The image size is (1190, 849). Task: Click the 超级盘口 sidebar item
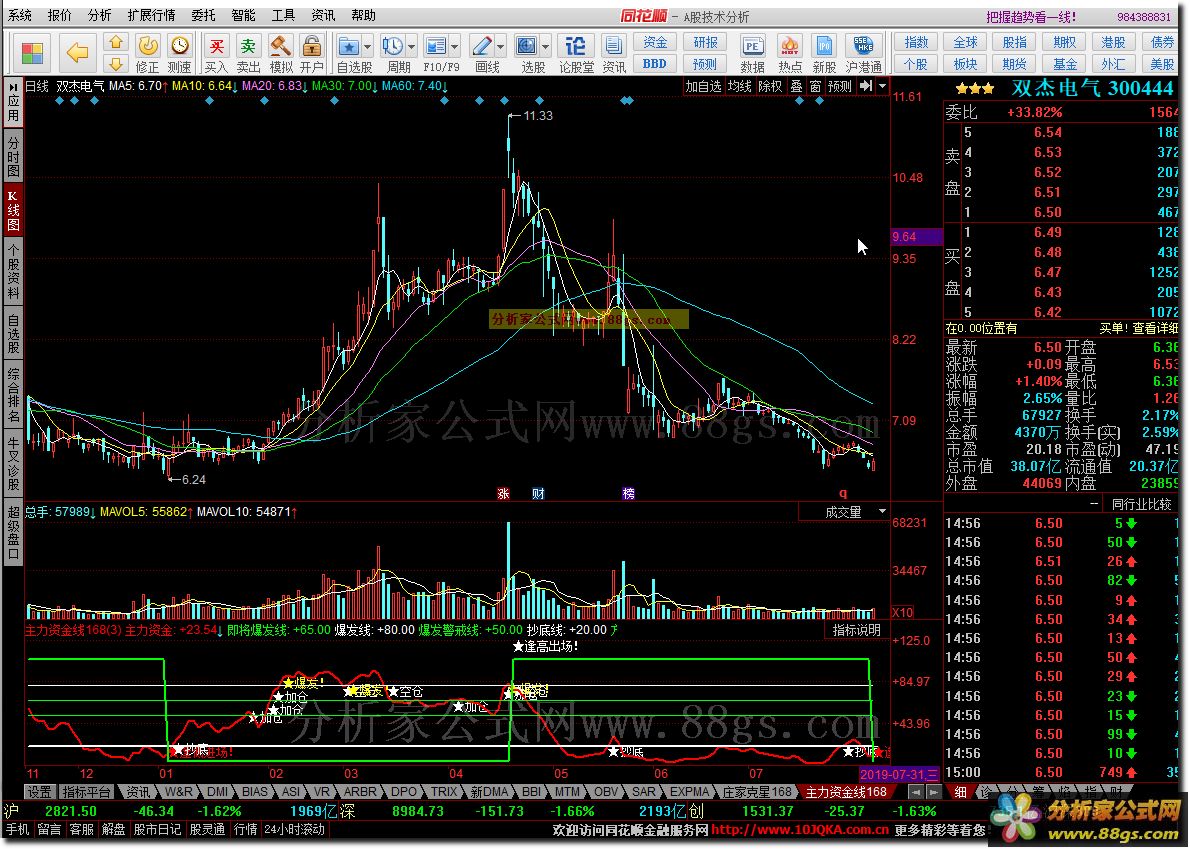click(13, 533)
